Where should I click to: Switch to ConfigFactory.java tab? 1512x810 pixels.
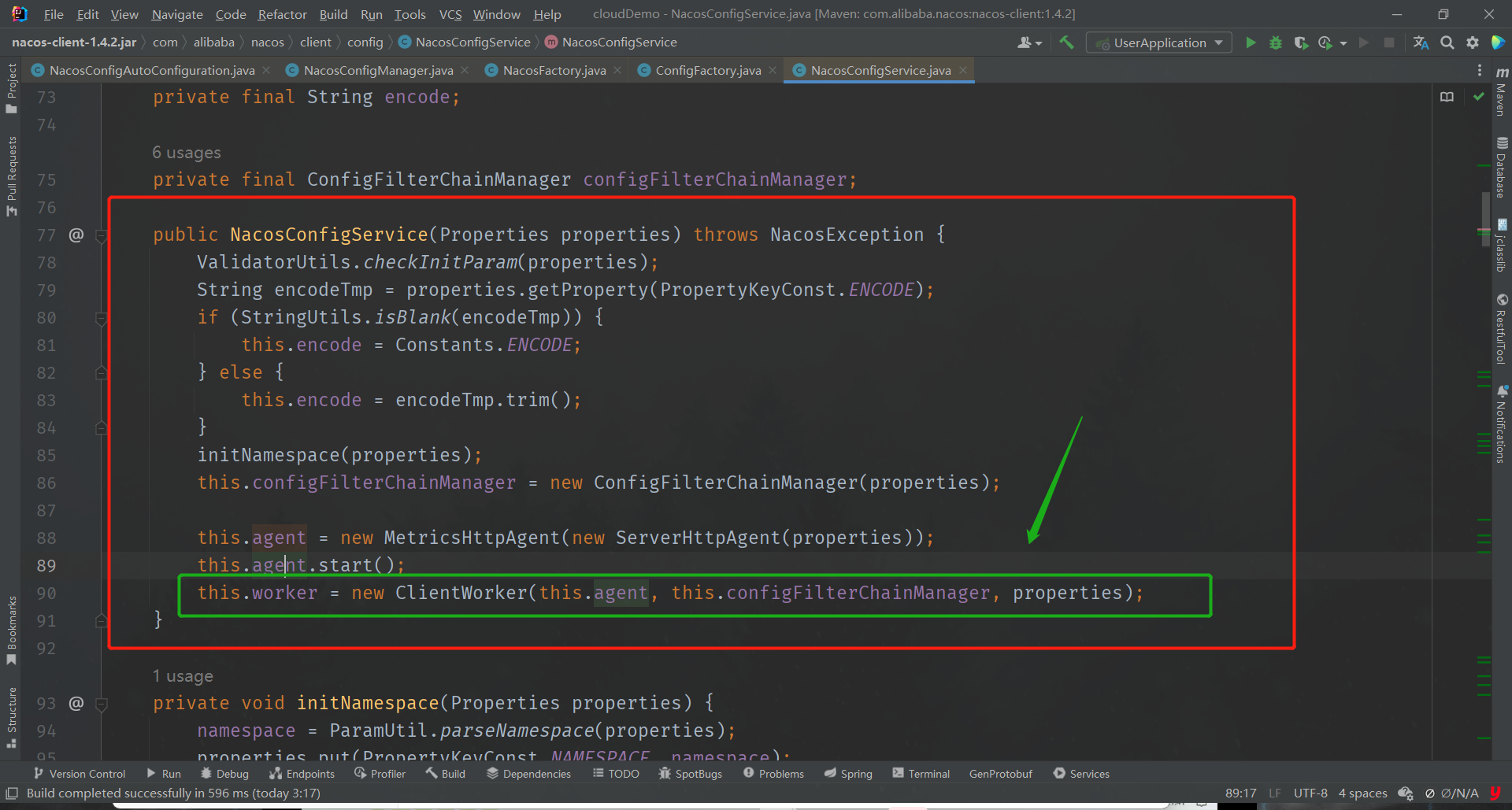pos(708,70)
